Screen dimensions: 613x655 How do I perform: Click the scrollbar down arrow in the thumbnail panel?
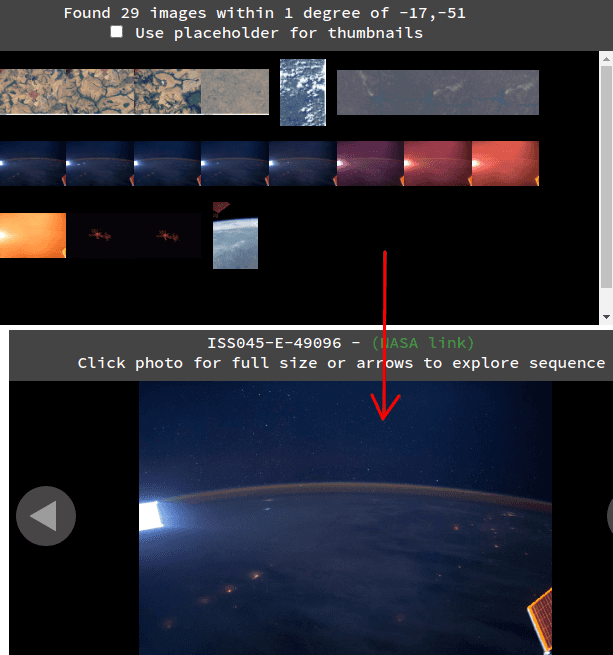point(606,317)
